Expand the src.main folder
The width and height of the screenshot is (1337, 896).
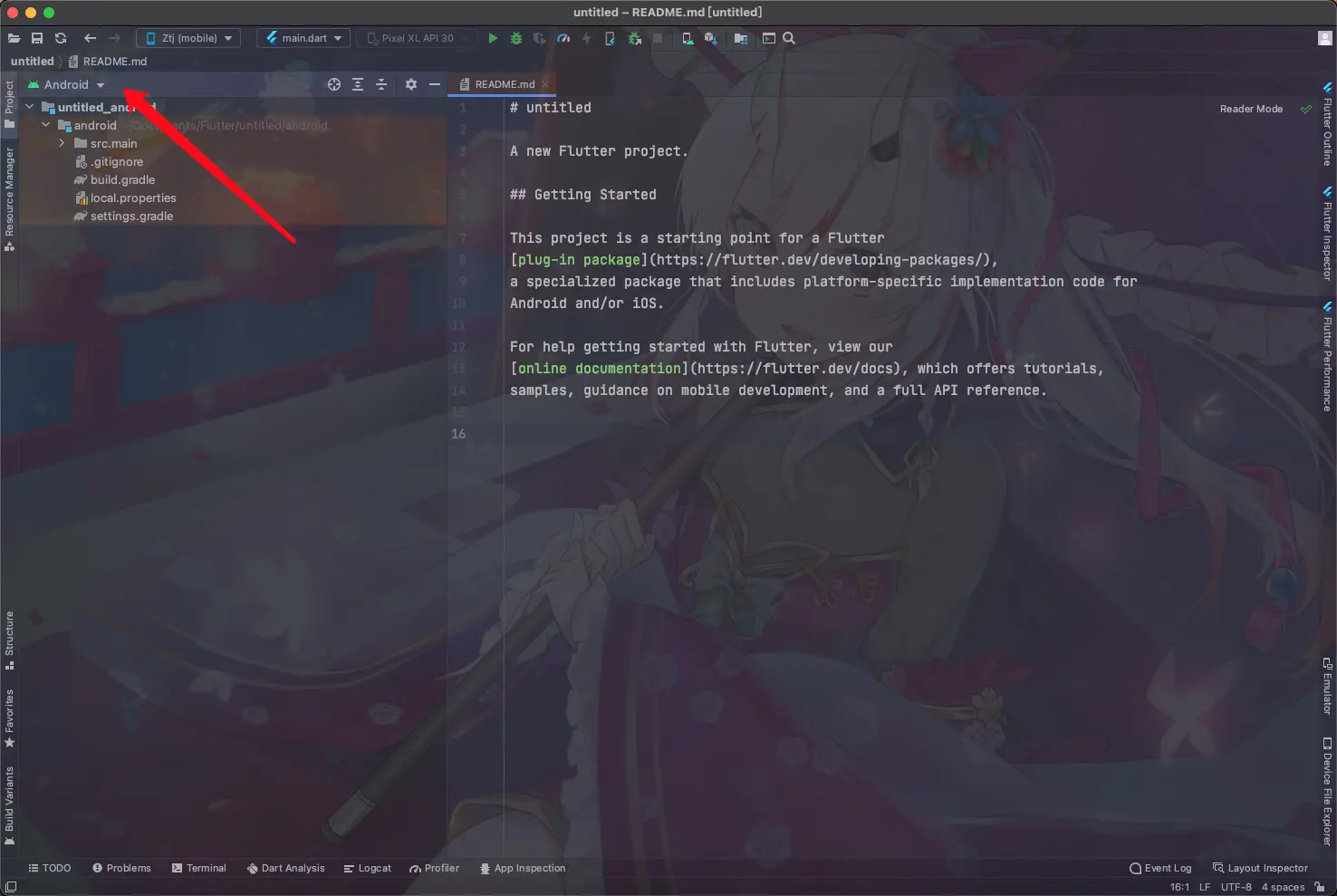tap(62, 143)
